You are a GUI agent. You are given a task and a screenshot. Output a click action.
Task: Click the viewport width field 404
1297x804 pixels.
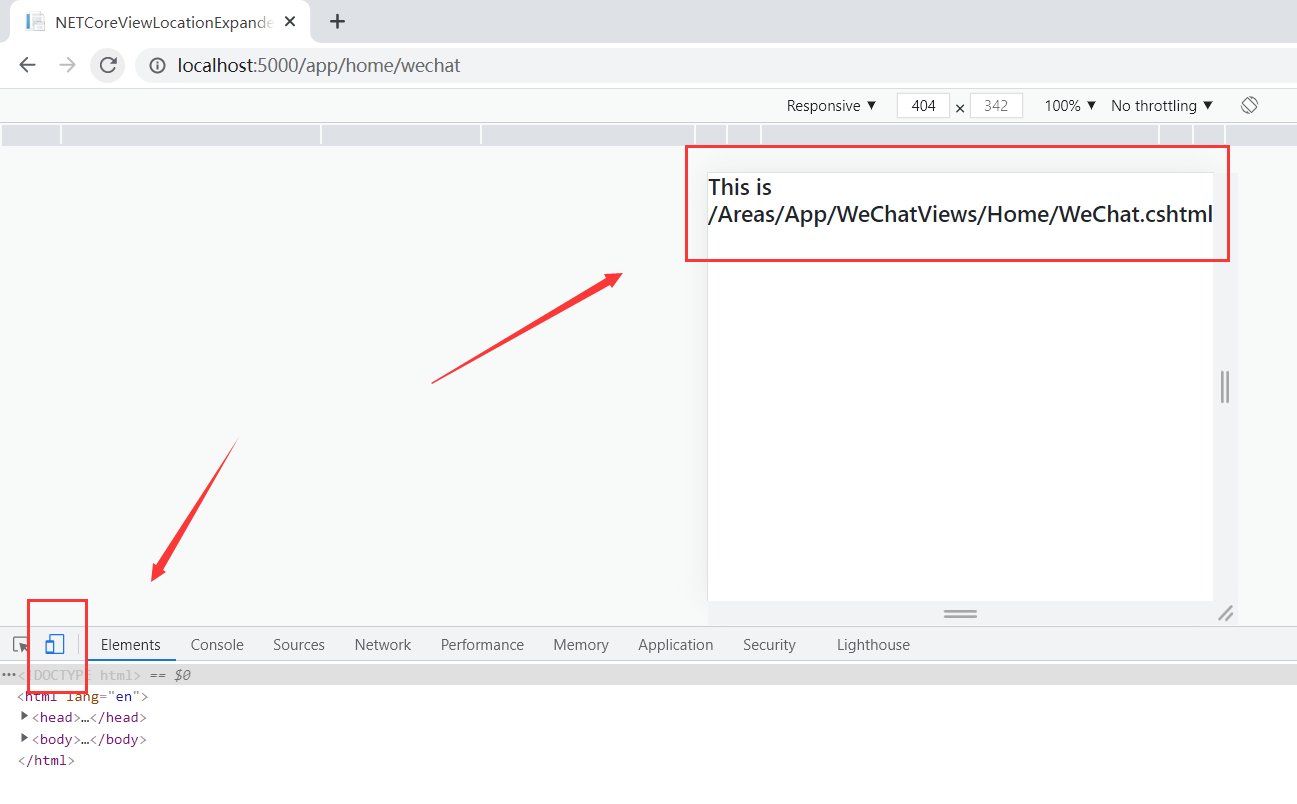coord(923,105)
